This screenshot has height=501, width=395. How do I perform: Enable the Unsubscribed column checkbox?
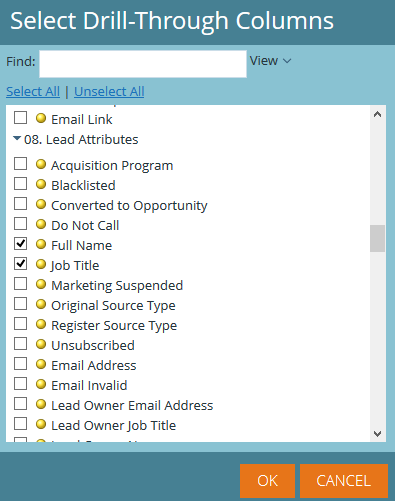[x=20, y=344]
